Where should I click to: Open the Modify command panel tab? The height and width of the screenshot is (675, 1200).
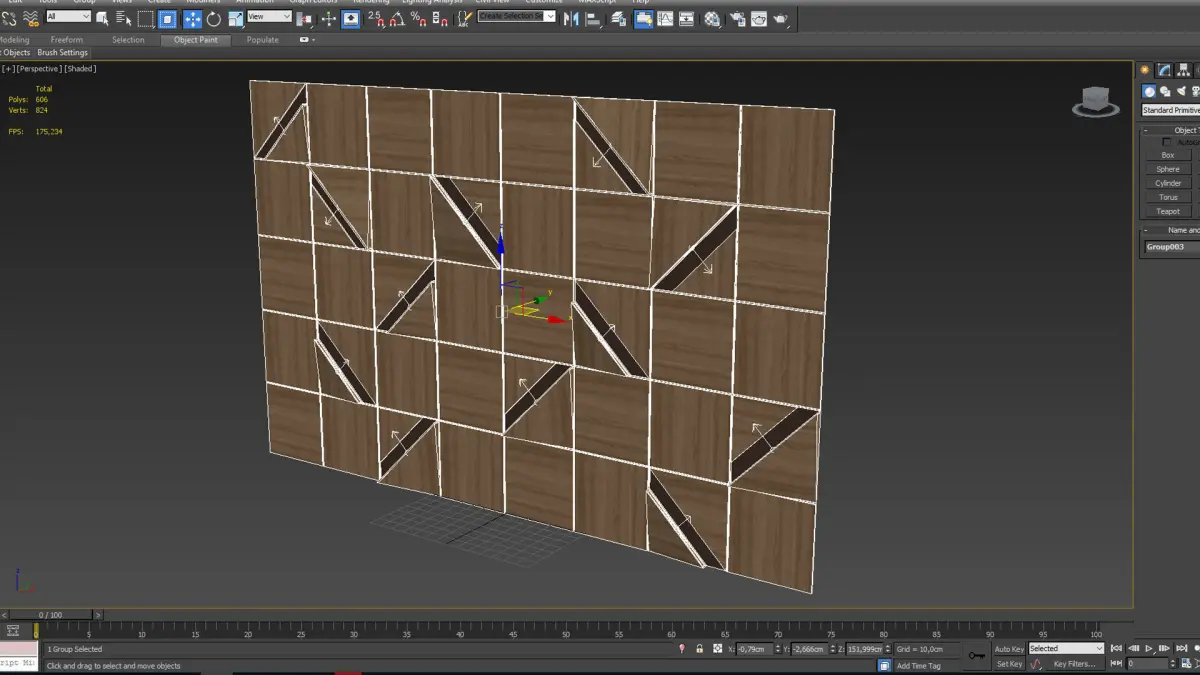[x=1165, y=70]
